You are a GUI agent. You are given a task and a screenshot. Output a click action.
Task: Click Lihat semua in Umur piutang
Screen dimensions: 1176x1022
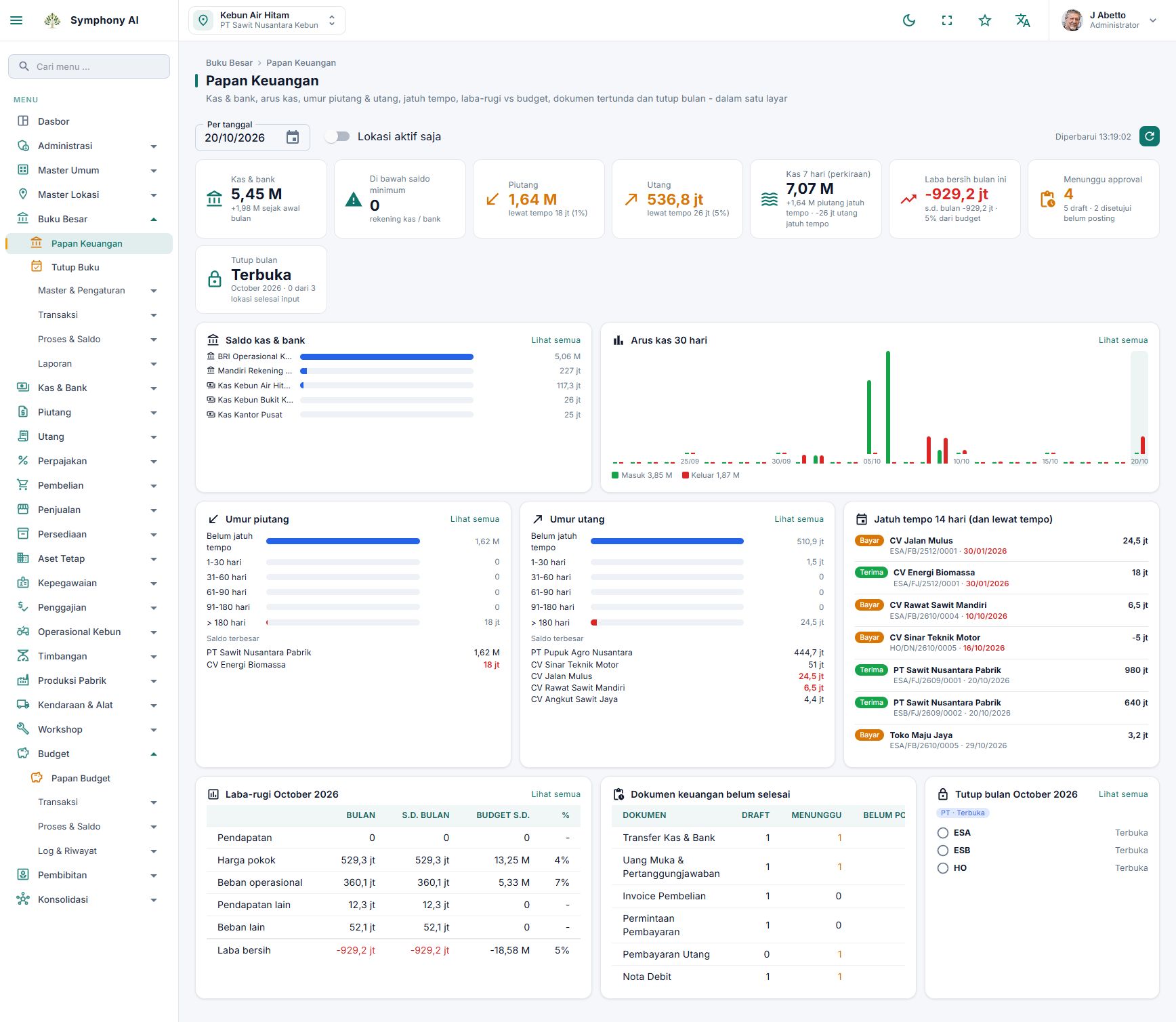pos(475,519)
